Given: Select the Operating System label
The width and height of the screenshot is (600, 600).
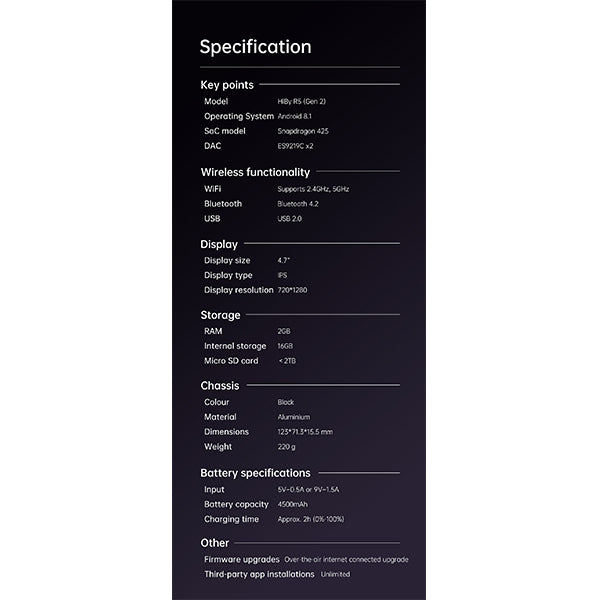Looking at the screenshot, I should [239, 116].
